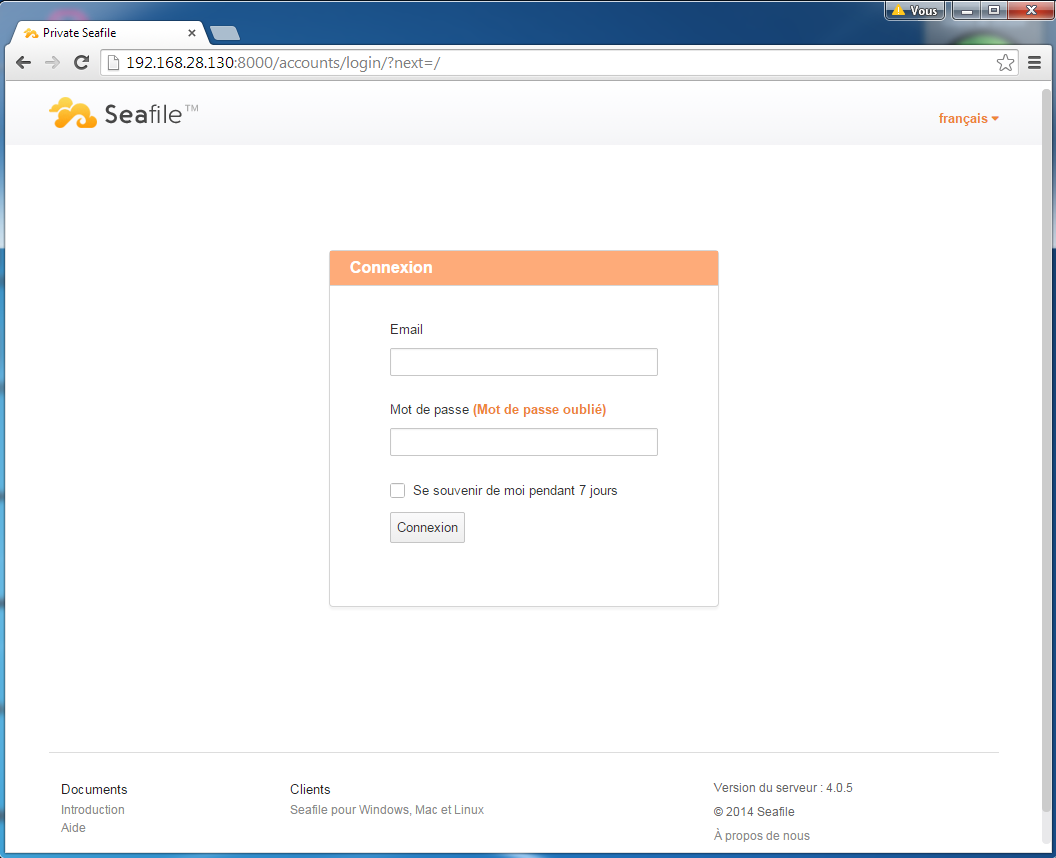This screenshot has height=858, width=1056.
Task: Bookmark this page with star icon
Action: 1005,63
